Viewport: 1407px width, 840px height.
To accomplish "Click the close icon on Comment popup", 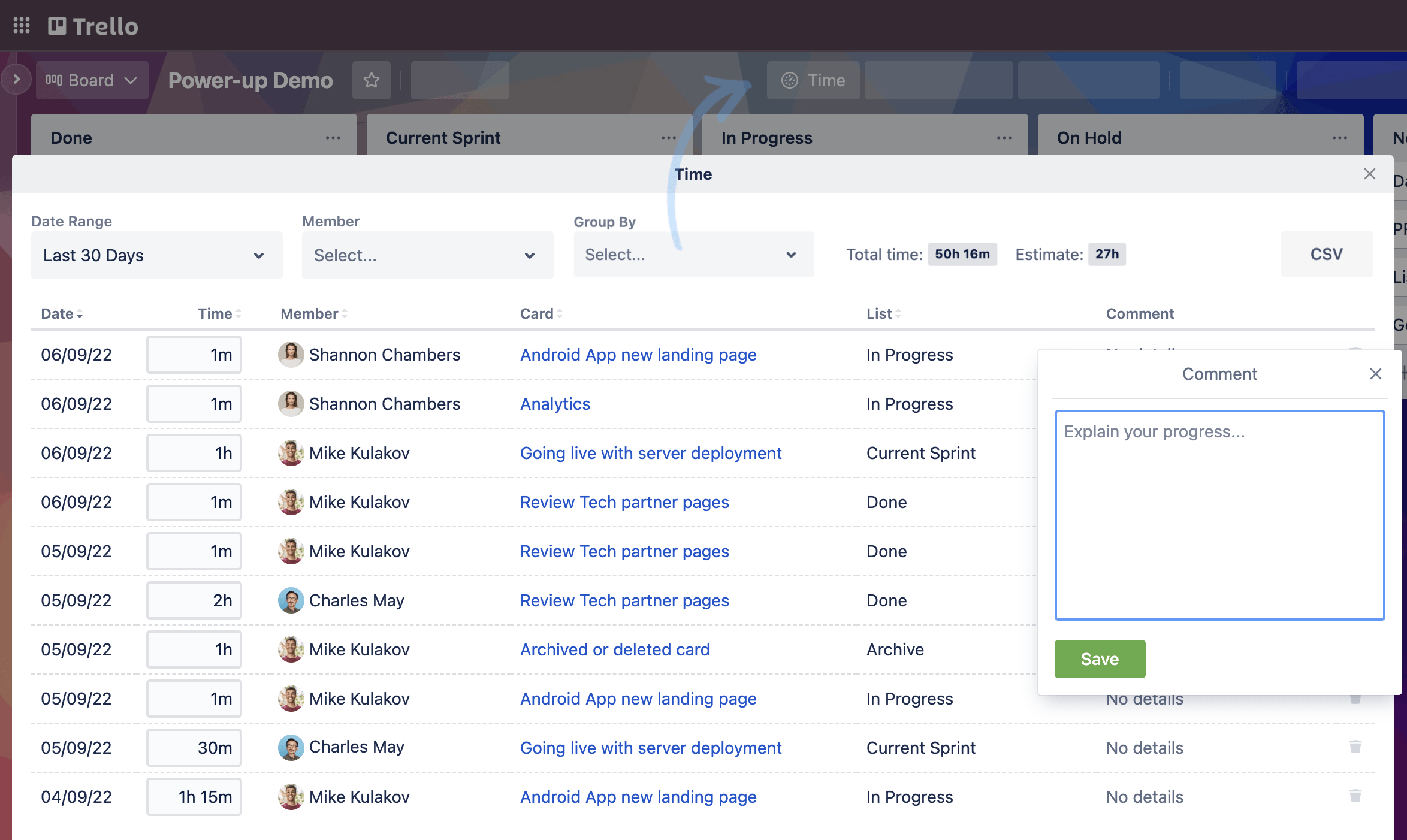I will (1376, 374).
